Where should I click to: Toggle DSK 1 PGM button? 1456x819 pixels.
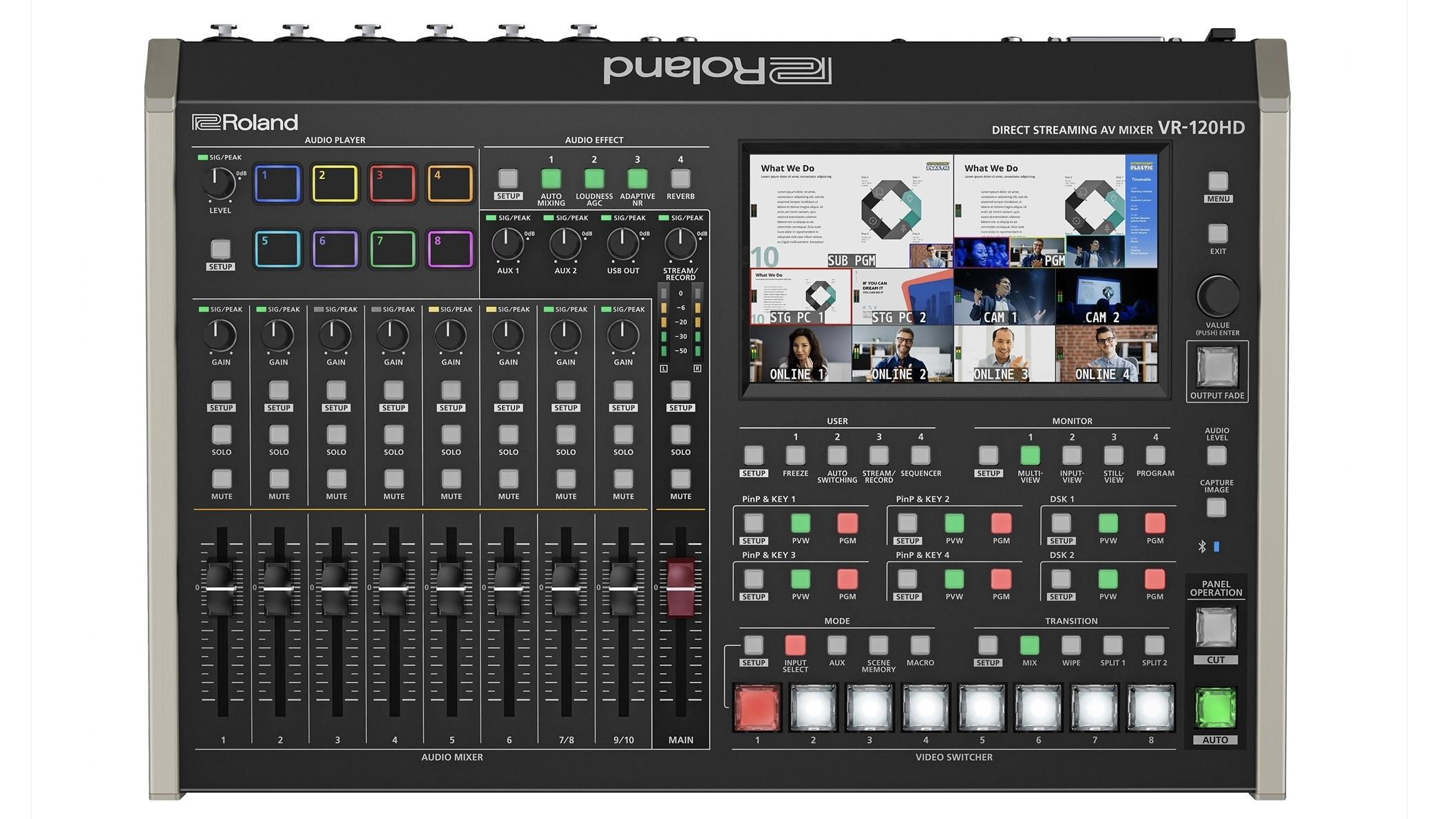[1154, 523]
